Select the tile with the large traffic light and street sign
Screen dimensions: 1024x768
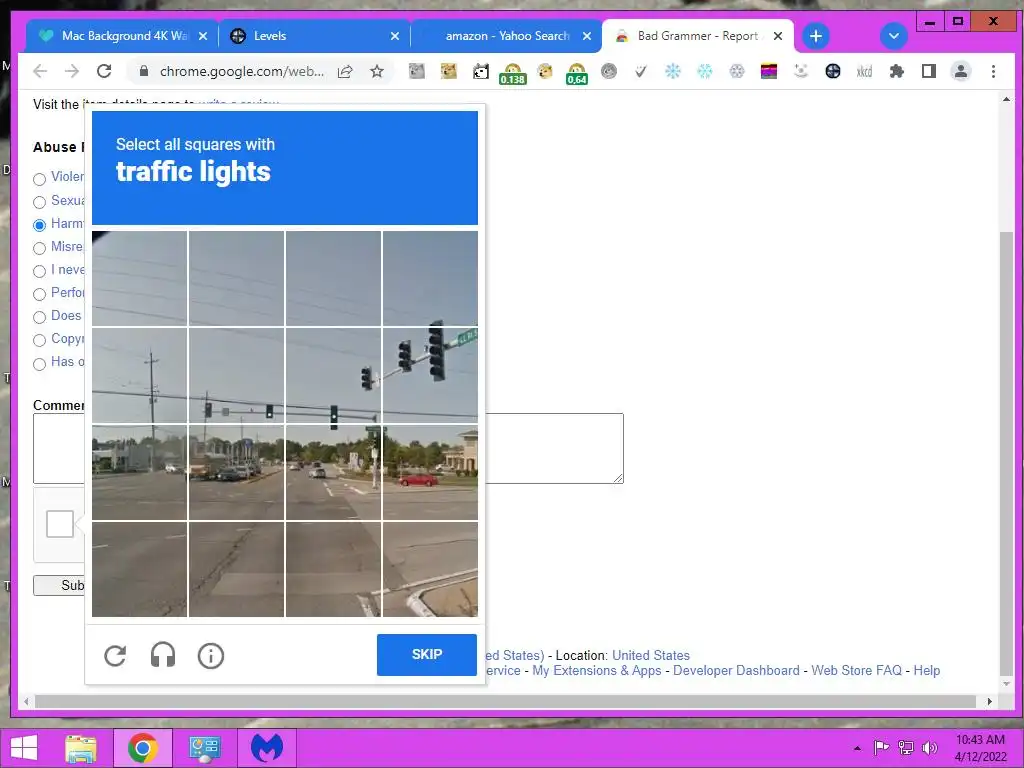(x=430, y=376)
